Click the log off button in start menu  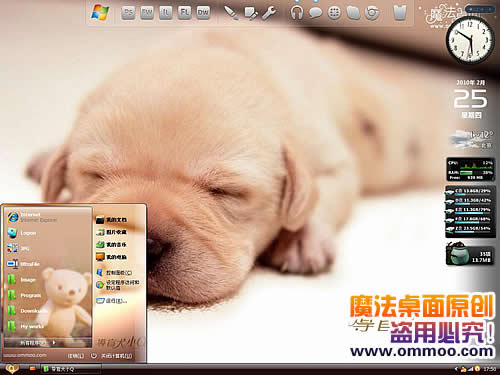coord(76,356)
